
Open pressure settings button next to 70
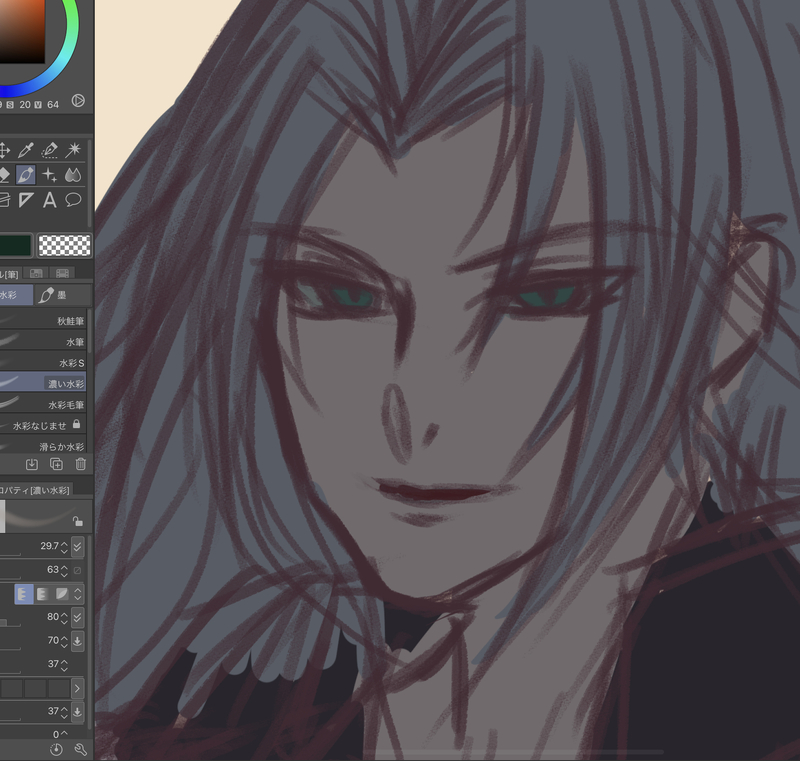tap(78, 641)
